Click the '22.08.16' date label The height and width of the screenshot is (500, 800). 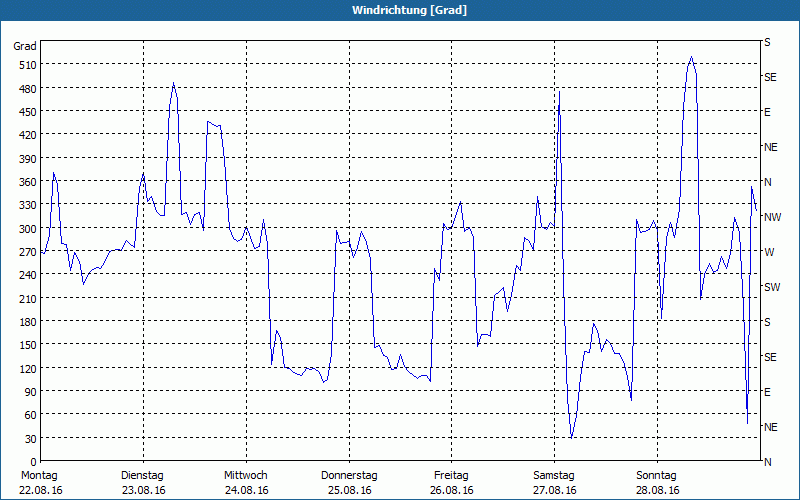(x=41, y=490)
